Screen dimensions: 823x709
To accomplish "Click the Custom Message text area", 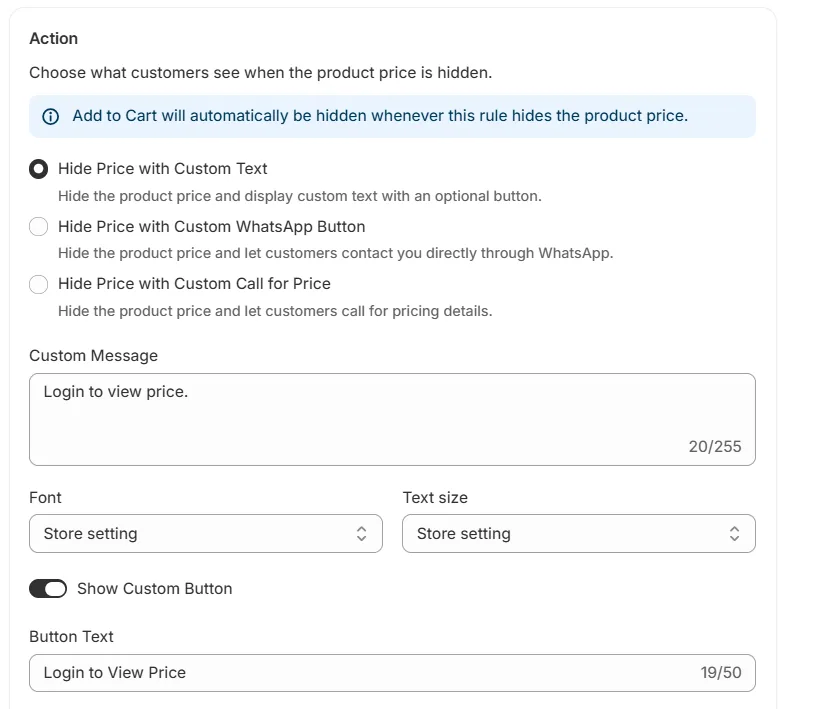I will pos(393,419).
